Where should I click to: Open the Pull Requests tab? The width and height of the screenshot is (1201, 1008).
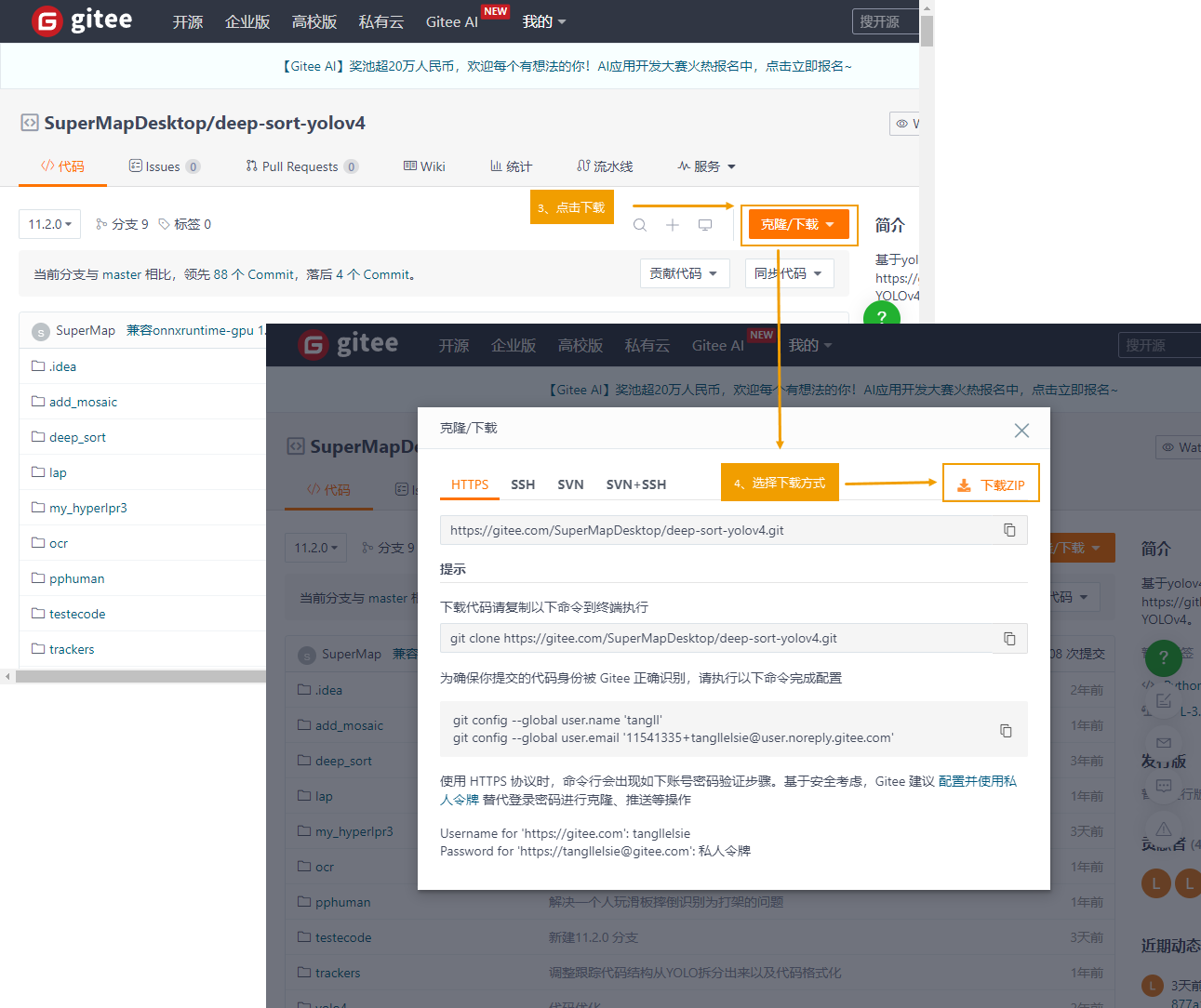(x=300, y=166)
